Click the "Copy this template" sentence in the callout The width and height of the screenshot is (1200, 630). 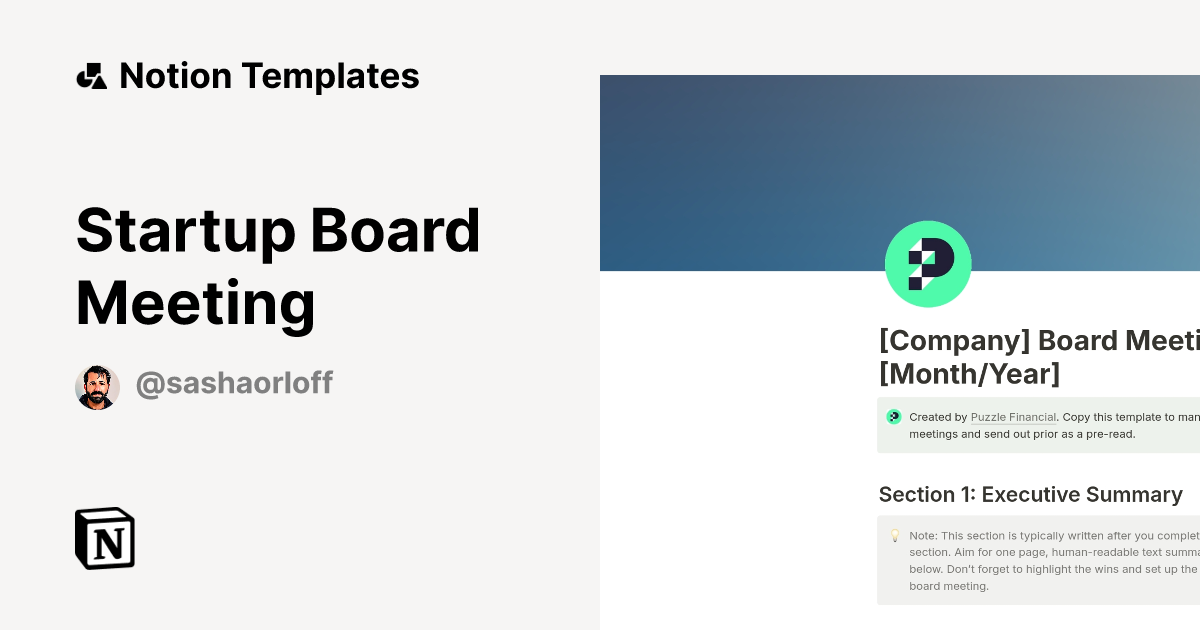coord(1130,417)
